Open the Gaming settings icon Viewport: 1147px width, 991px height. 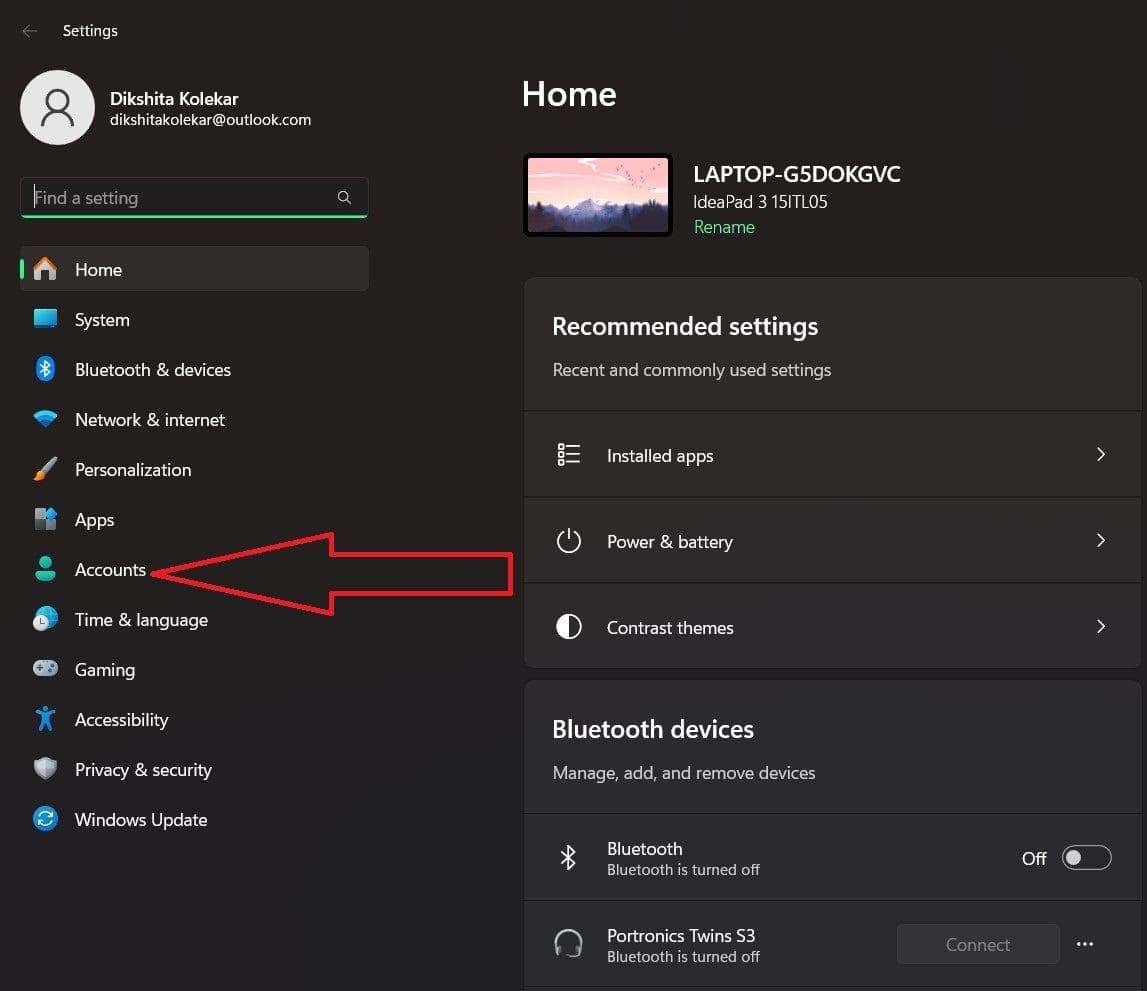46,669
